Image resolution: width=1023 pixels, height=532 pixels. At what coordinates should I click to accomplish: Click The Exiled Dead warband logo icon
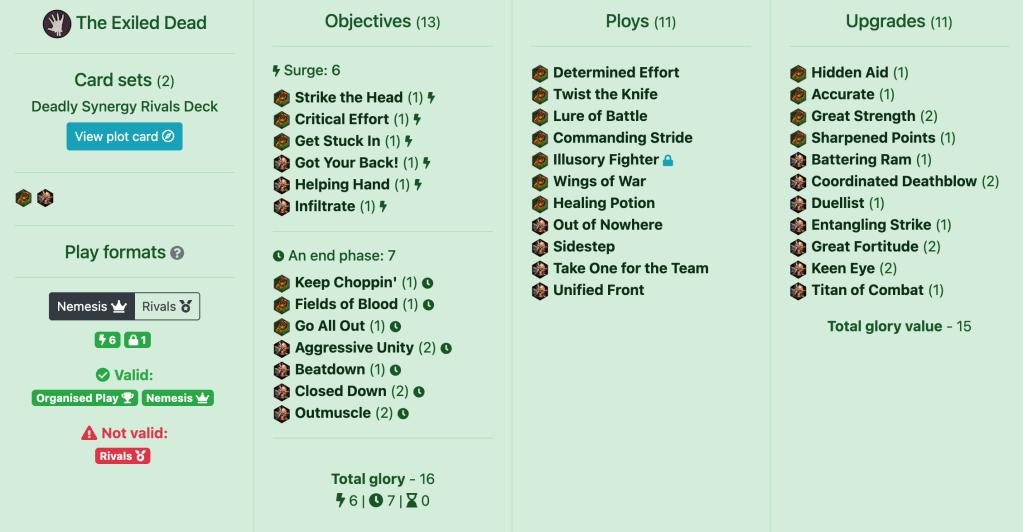point(57,23)
